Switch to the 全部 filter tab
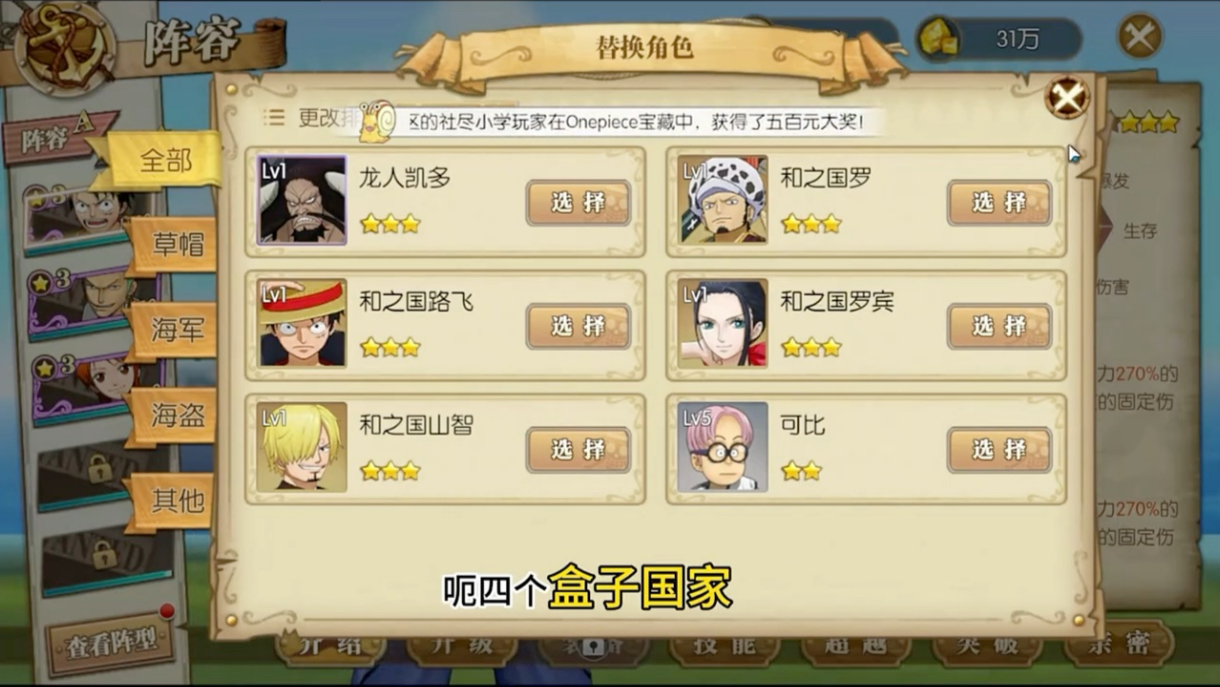 tap(164, 161)
